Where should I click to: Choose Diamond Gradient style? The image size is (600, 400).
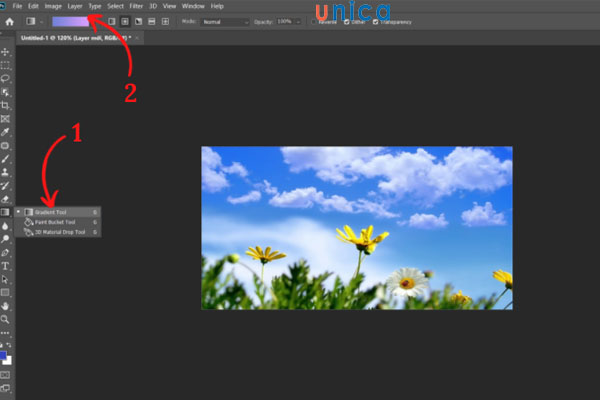(165, 22)
